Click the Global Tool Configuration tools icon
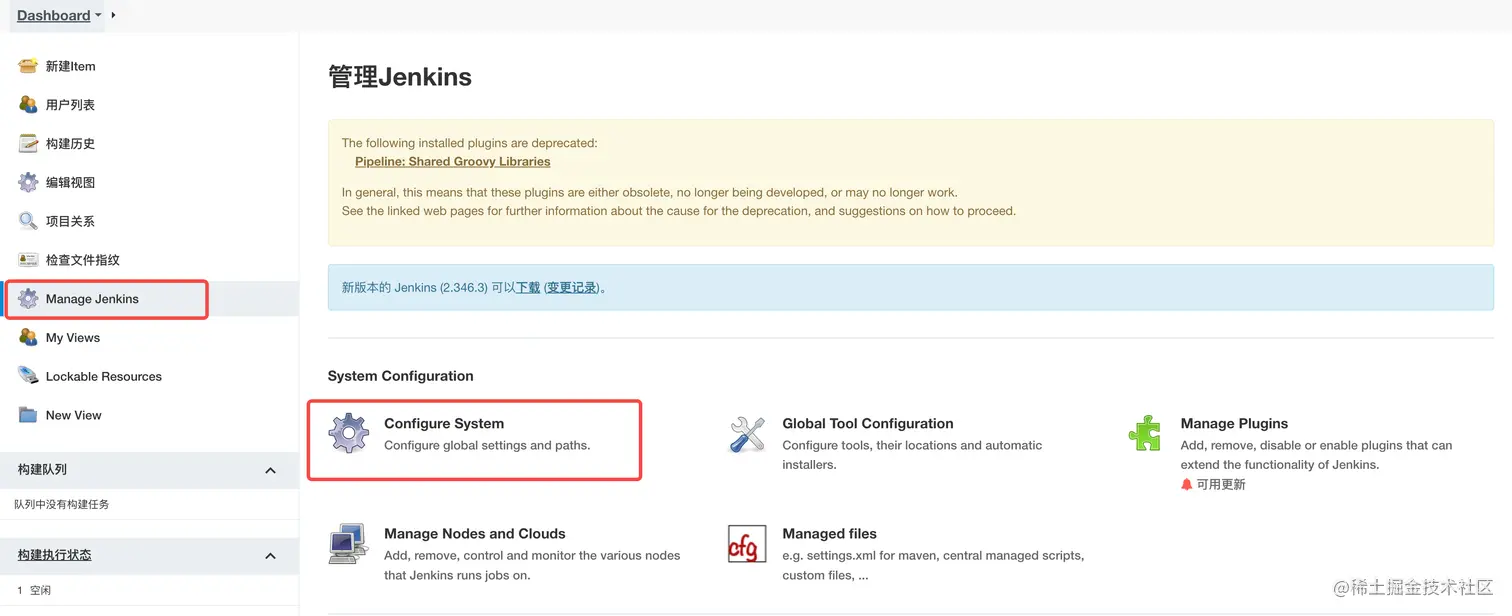Screen dimensions: 1512x616 [x=747, y=434]
